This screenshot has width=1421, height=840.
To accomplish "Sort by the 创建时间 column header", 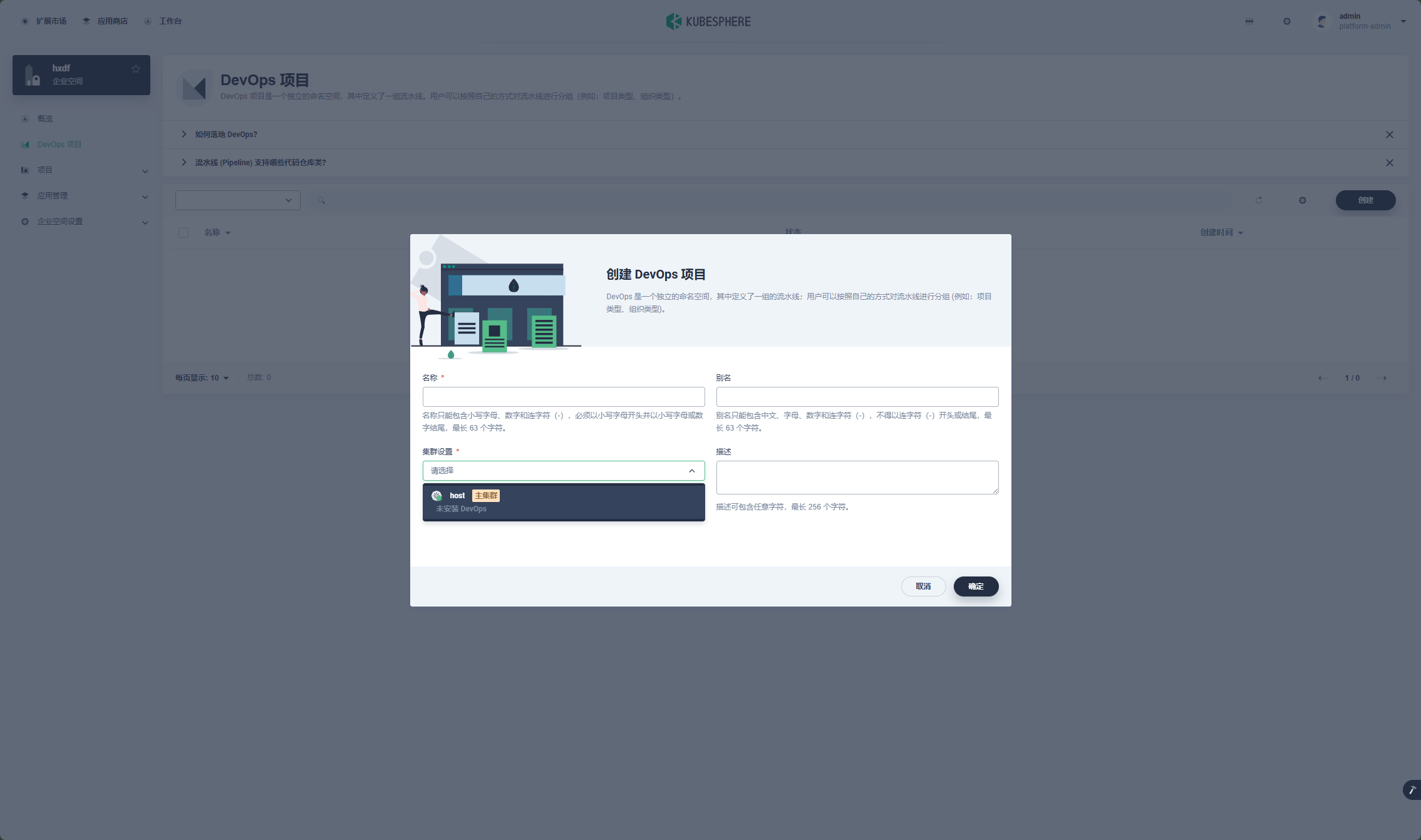I will click(1222, 233).
